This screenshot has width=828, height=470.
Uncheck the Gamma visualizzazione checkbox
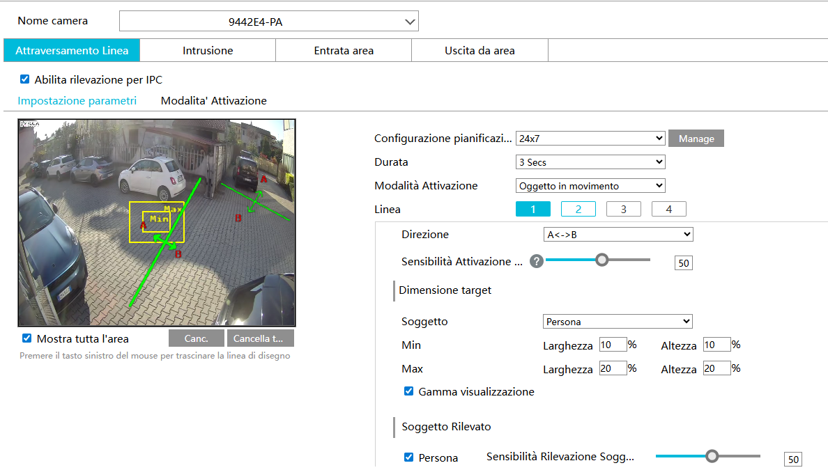[x=408, y=392]
